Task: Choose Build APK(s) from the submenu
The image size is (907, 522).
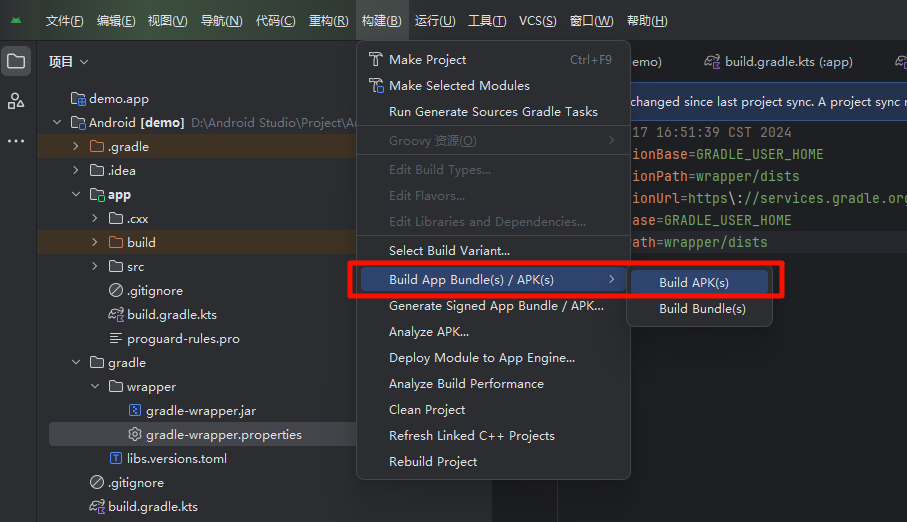Action: (694, 283)
